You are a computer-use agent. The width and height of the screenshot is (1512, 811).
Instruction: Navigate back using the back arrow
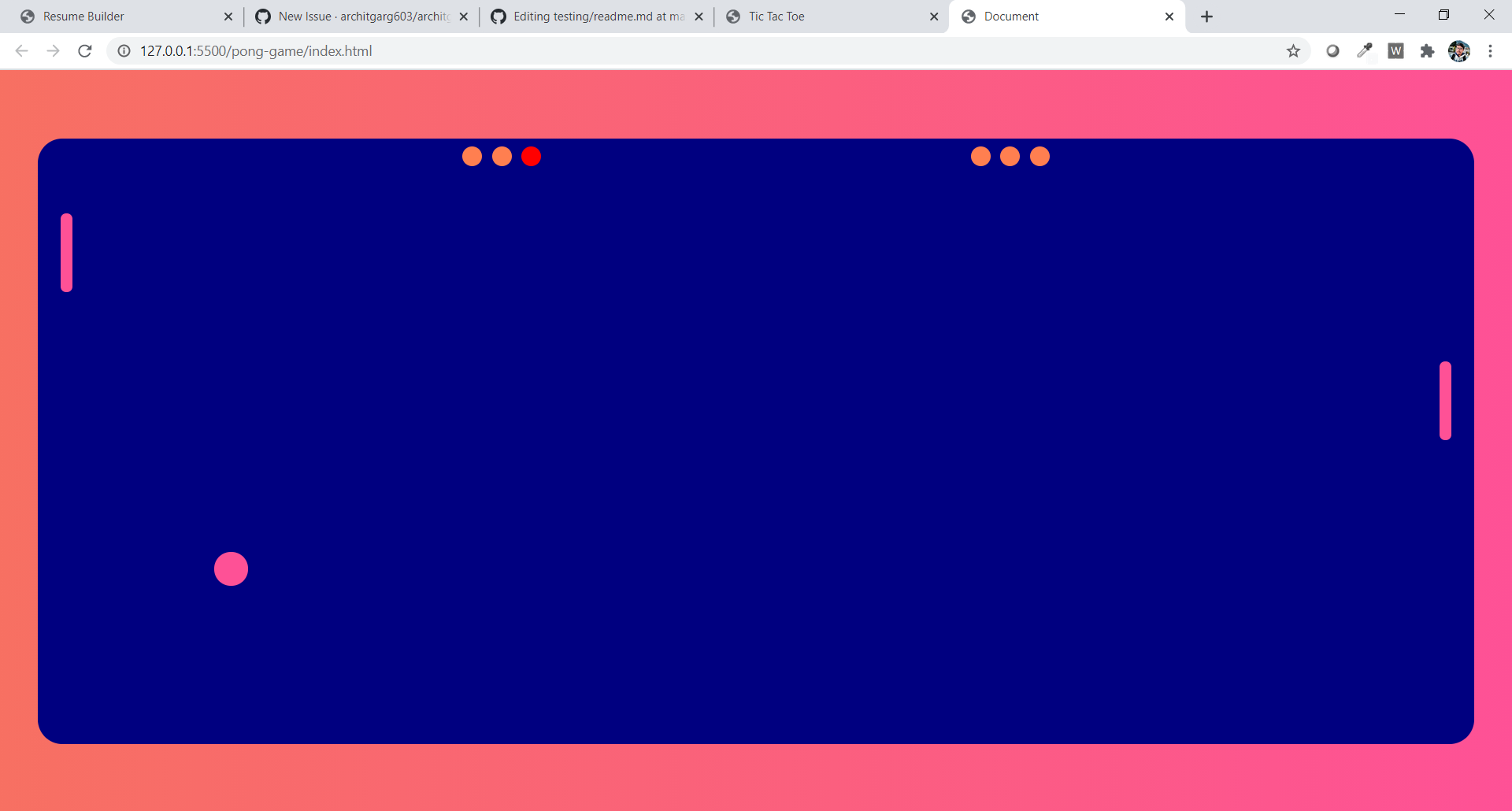[21, 50]
